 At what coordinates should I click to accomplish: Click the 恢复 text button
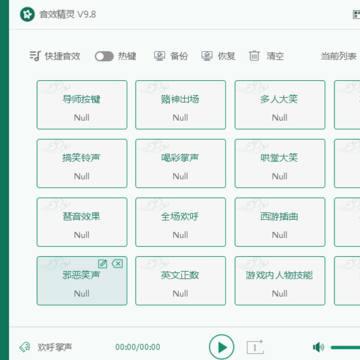pos(227,56)
